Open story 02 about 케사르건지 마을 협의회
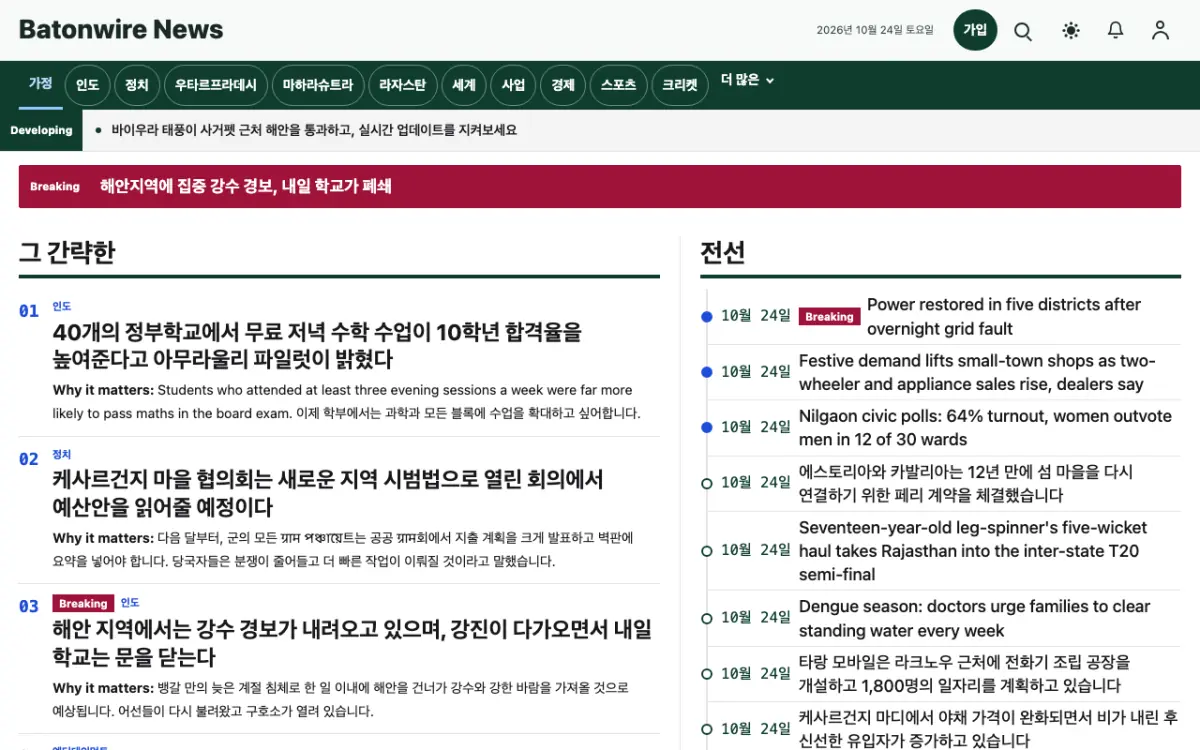Screen dimensions: 1200x750 [328, 493]
